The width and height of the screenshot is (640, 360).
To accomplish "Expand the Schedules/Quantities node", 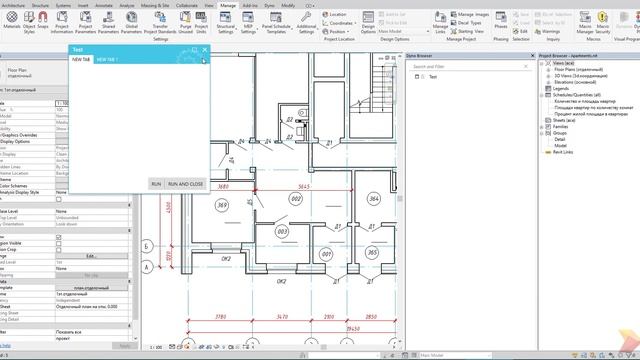I will [542, 95].
